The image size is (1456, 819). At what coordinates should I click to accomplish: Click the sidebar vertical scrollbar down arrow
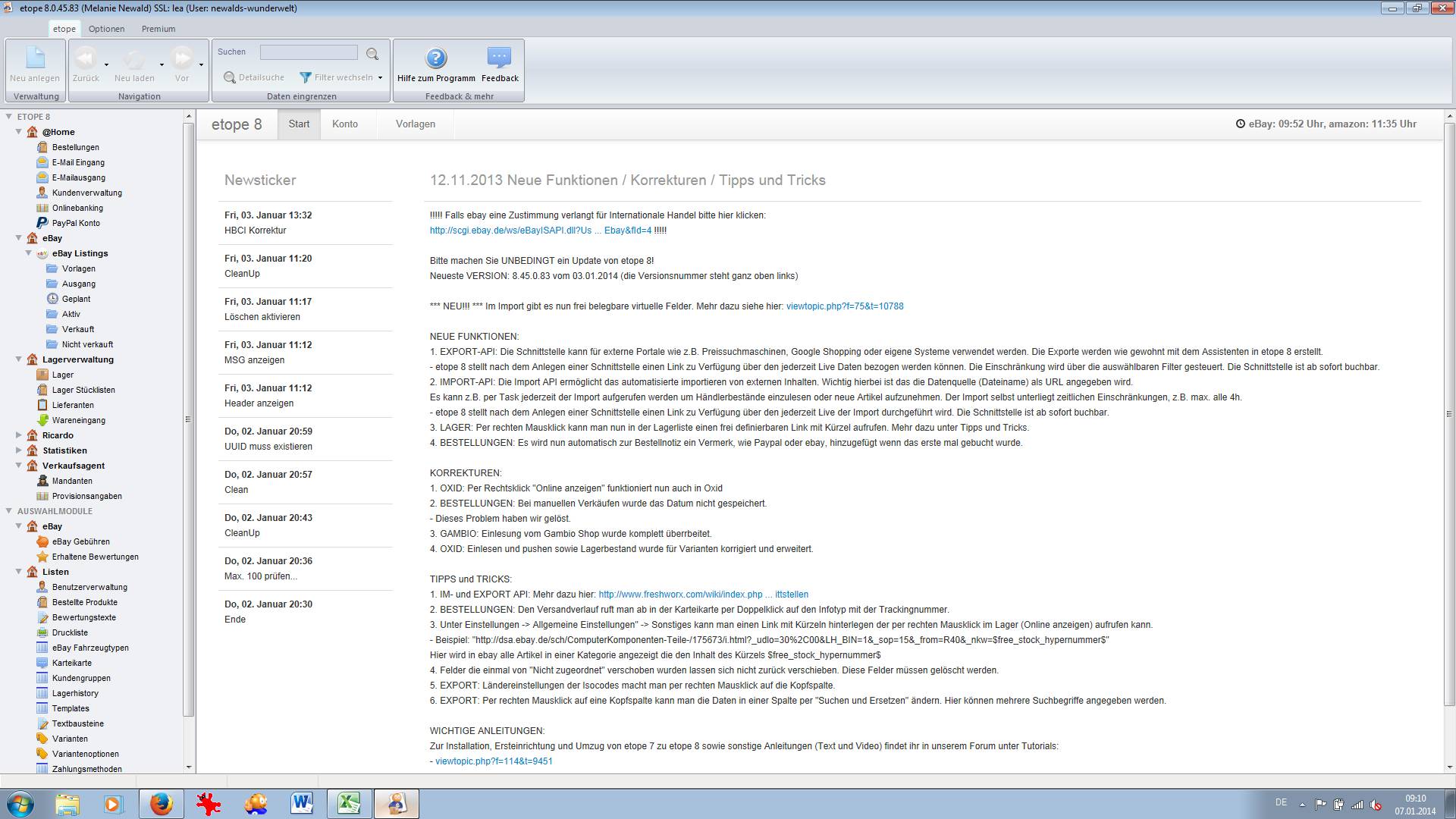point(189,767)
